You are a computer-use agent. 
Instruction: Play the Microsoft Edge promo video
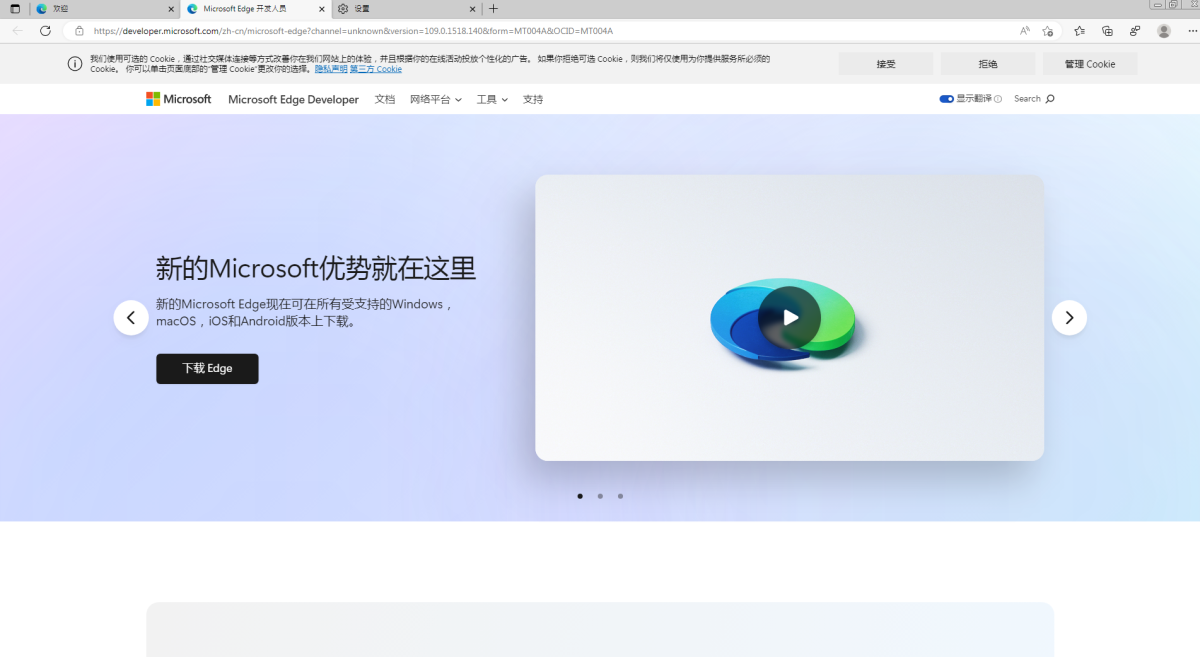[x=790, y=318]
